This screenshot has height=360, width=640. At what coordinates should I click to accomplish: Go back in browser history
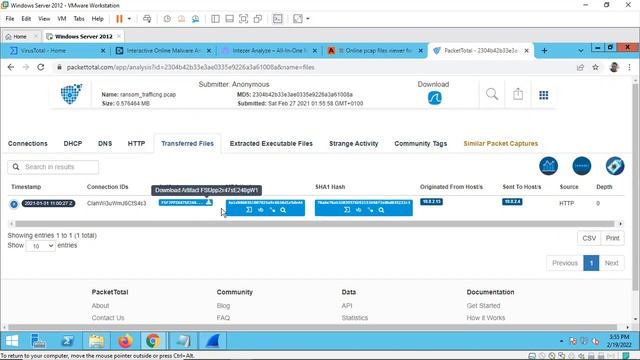[11, 67]
